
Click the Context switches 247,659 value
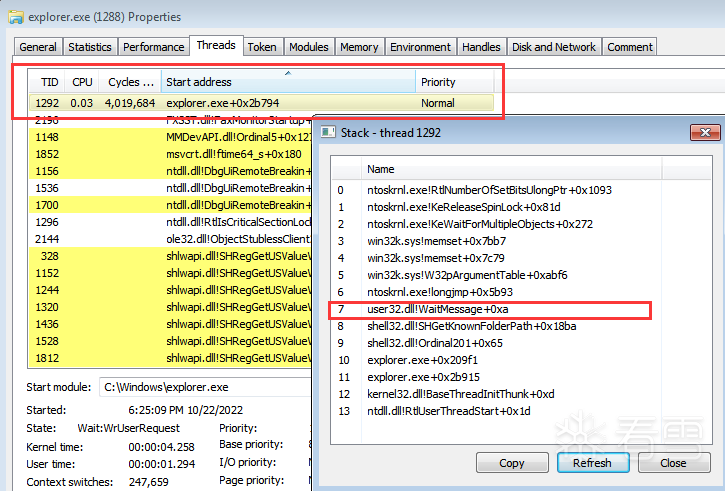[148, 482]
